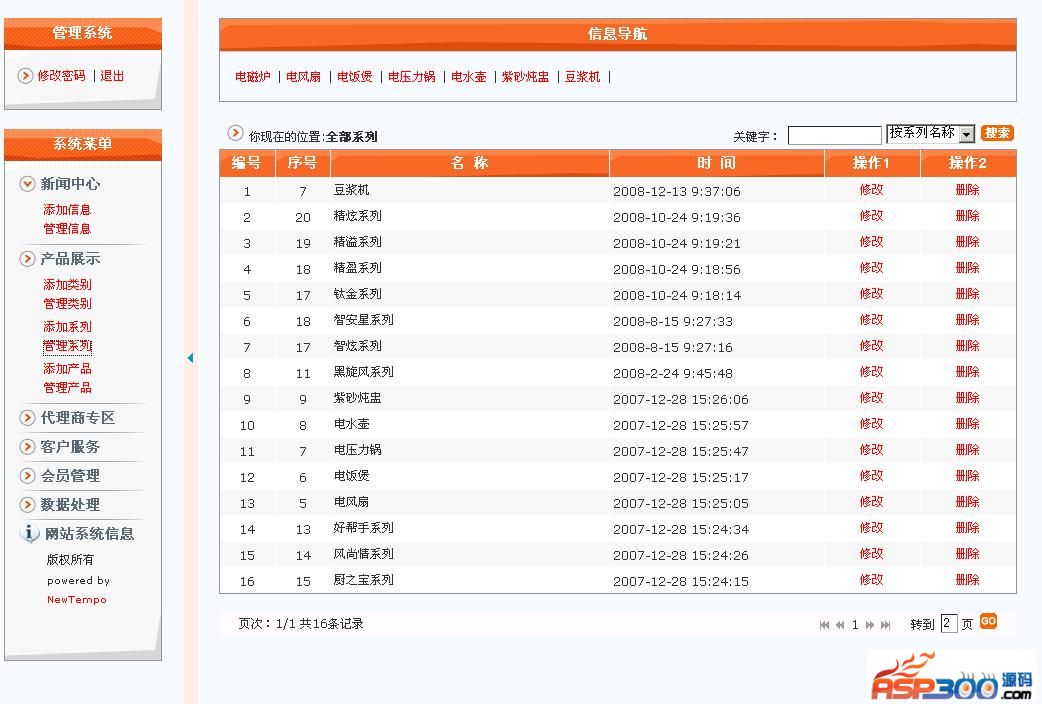This screenshot has width=1042, height=704.
Task: Open 管理类别 menu link
Action: pos(67,304)
